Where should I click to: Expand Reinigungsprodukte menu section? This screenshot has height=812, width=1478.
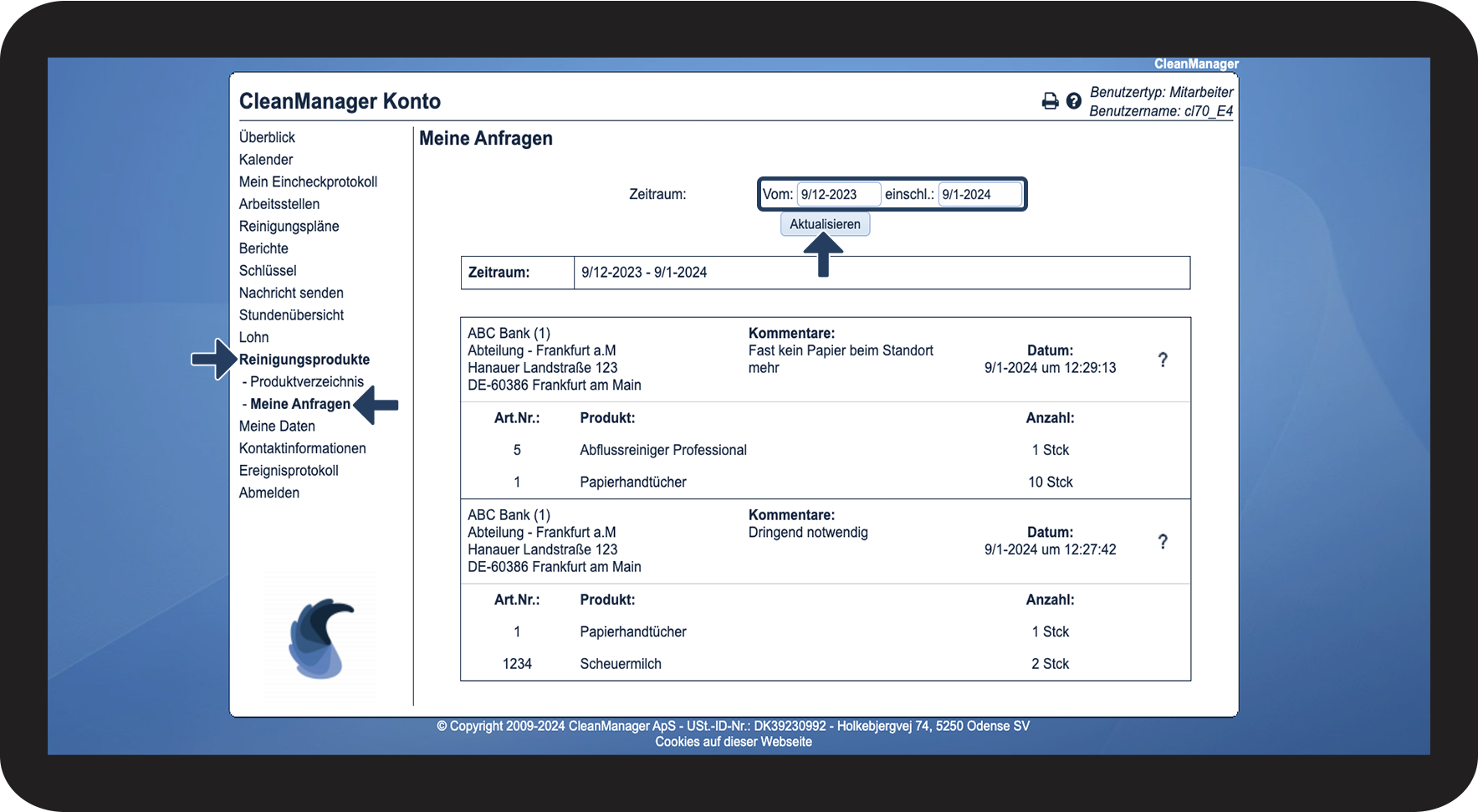click(x=304, y=360)
